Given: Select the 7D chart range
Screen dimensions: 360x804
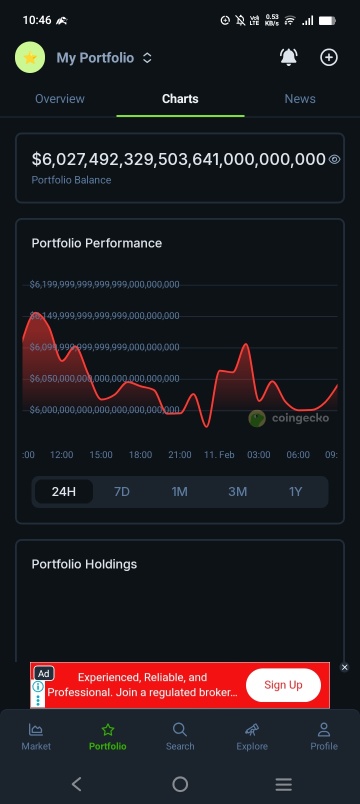Looking at the screenshot, I should pos(122,492).
